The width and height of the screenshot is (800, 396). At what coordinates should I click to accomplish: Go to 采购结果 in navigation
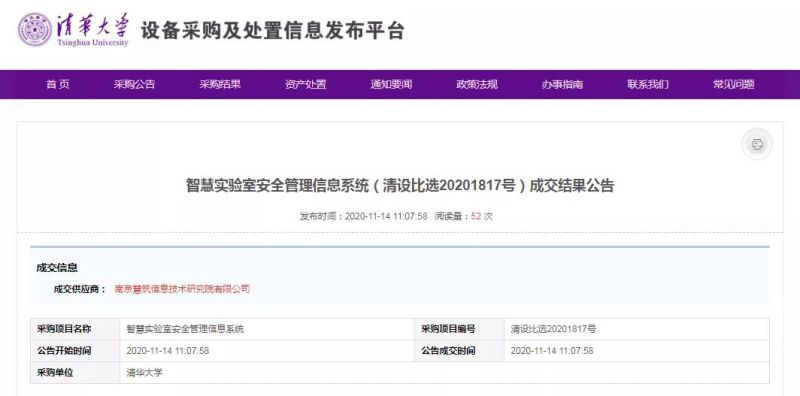tap(220, 85)
